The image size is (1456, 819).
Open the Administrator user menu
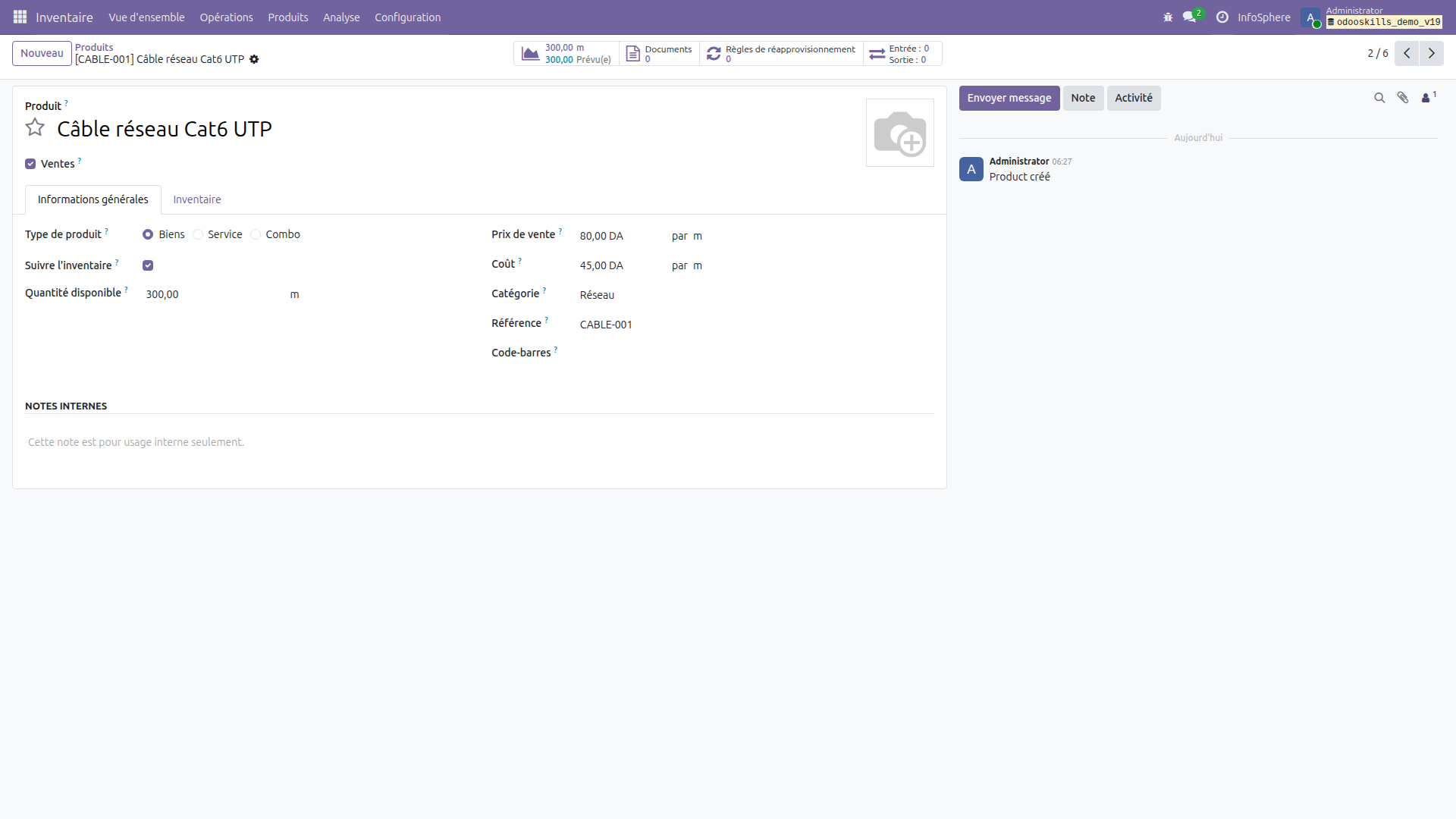[x=1311, y=17]
